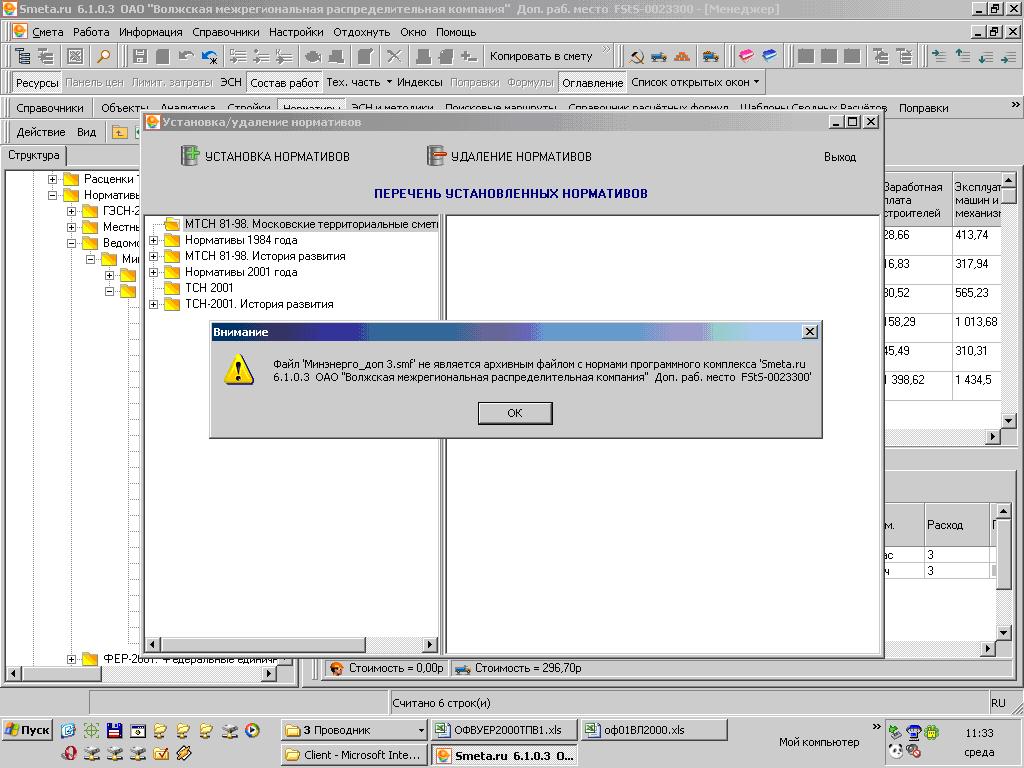Click the УДАЛЕНИЕ НОРМАТИВОВ delete icon

pyautogui.click(x=436, y=156)
